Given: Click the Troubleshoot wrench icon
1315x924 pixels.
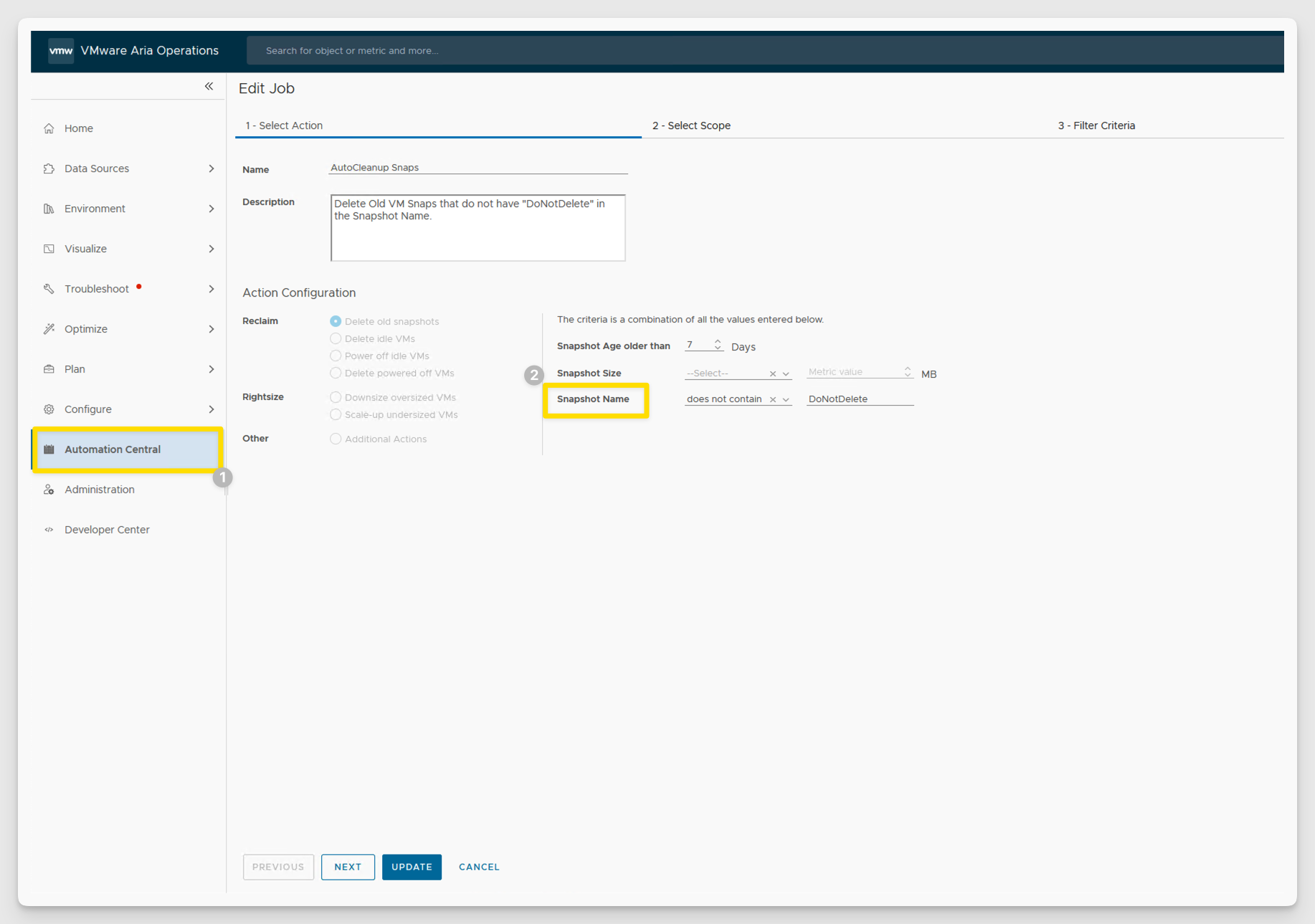Looking at the screenshot, I should [49, 289].
